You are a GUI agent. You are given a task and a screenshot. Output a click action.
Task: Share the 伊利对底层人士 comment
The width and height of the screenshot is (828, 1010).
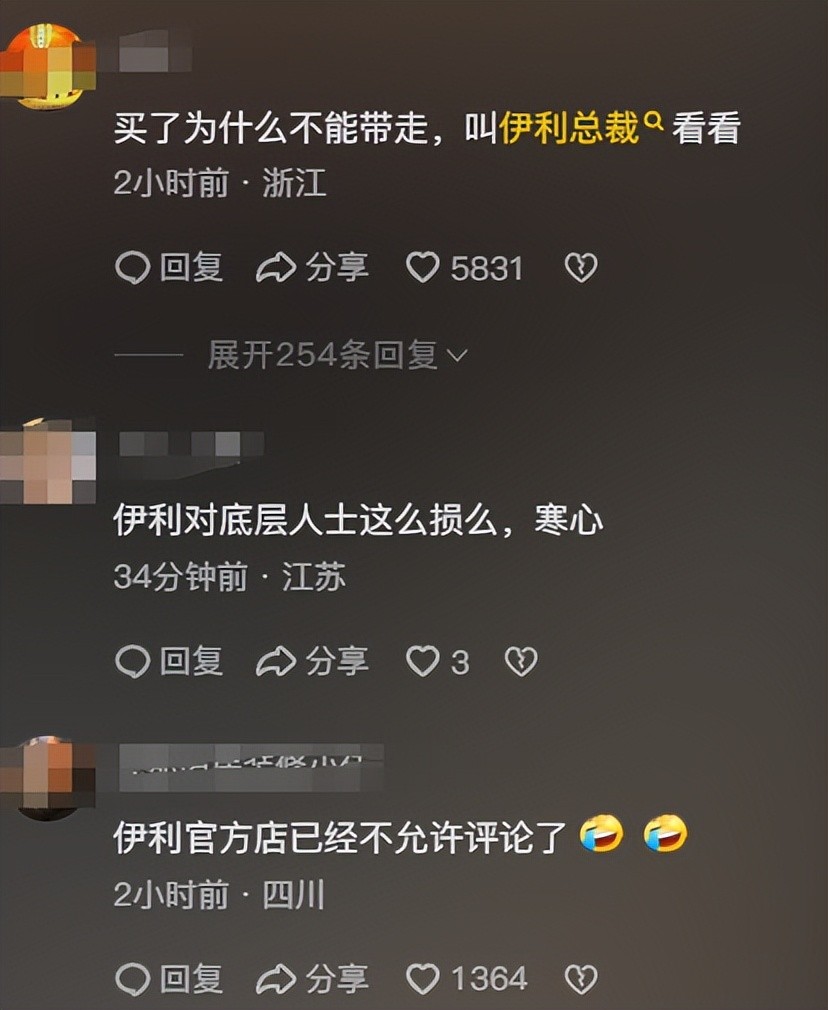click(313, 662)
